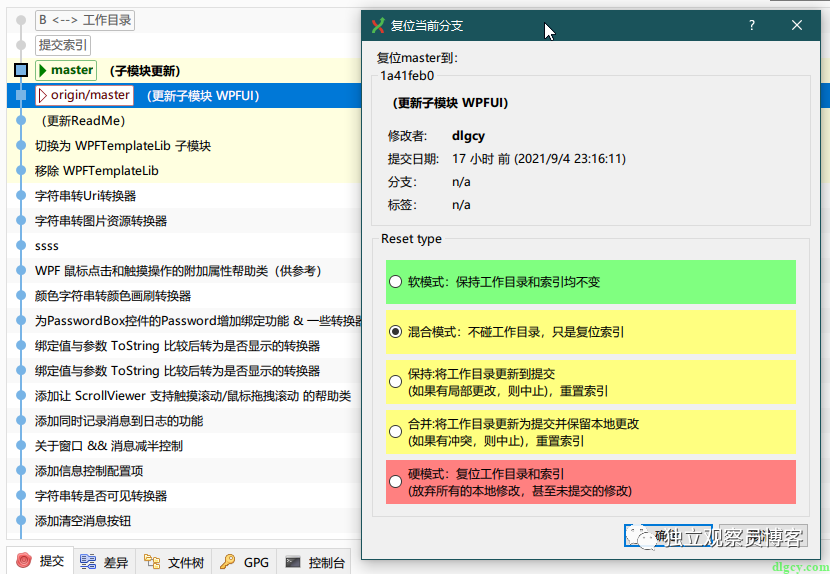This screenshot has width=830, height=574.
Task: Click the 复位master到 label
Action: click(417, 57)
